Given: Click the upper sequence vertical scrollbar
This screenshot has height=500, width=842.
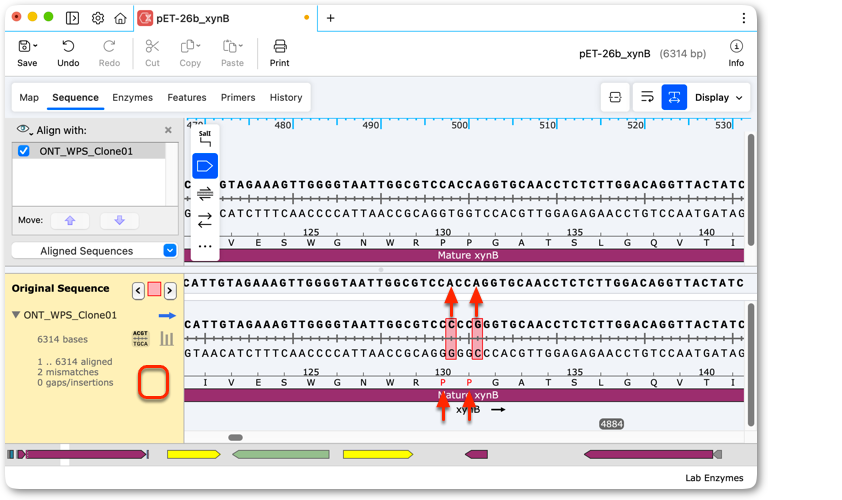Looking at the screenshot, I should (x=751, y=191).
